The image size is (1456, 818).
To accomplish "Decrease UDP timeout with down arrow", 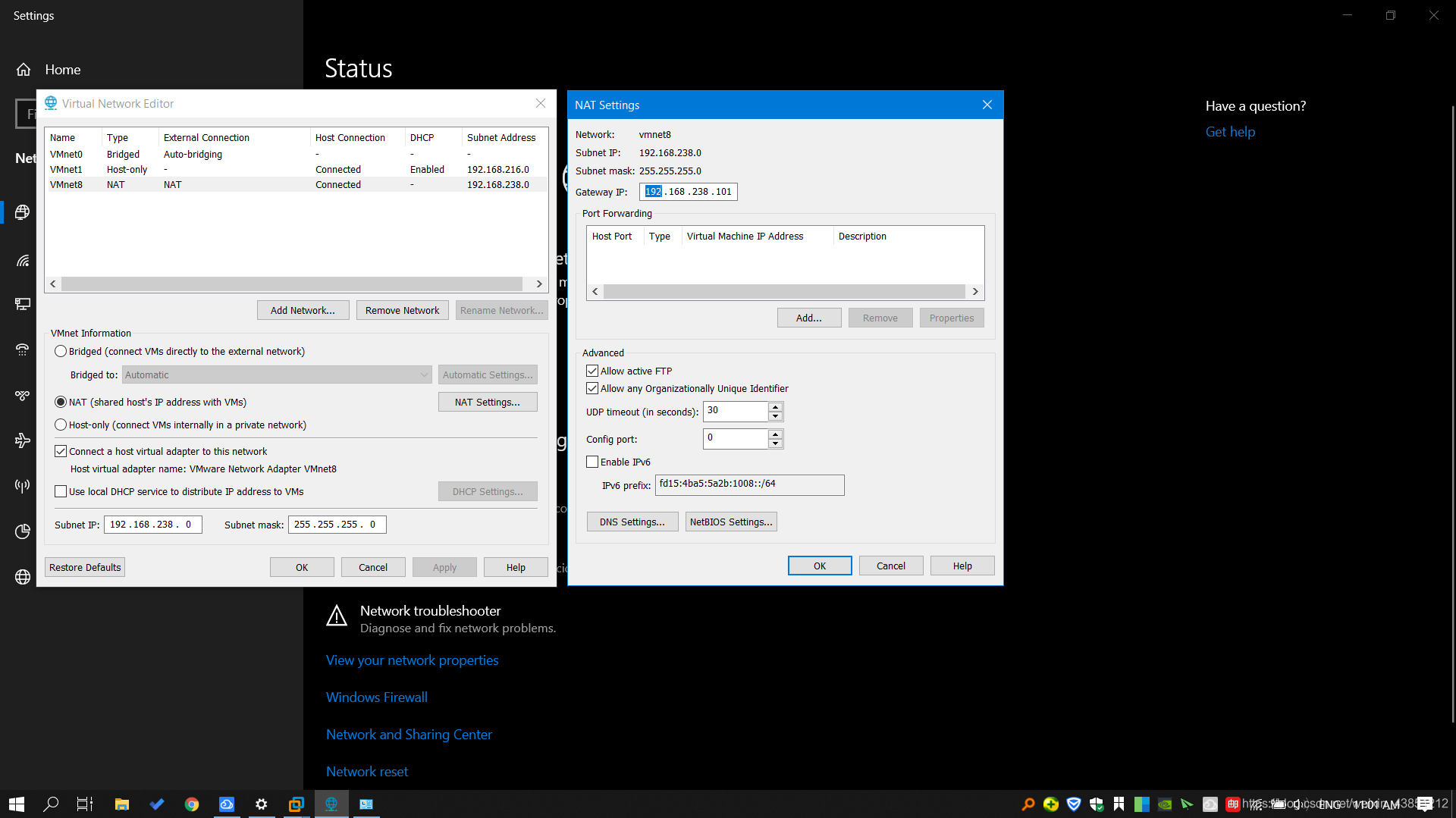I will pos(775,416).
